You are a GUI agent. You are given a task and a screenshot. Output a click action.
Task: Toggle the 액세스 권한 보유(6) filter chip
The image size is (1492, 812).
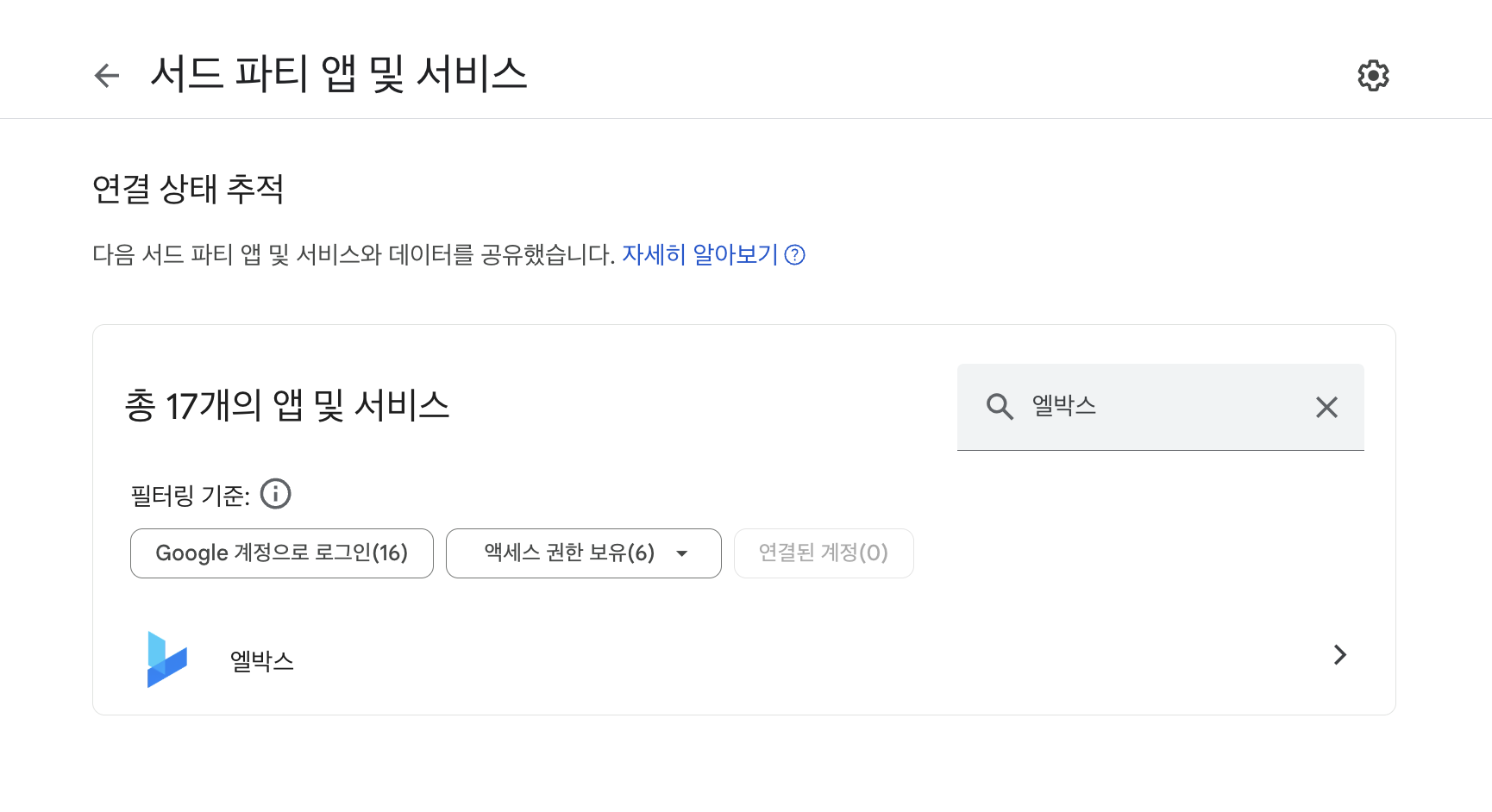tap(569, 553)
